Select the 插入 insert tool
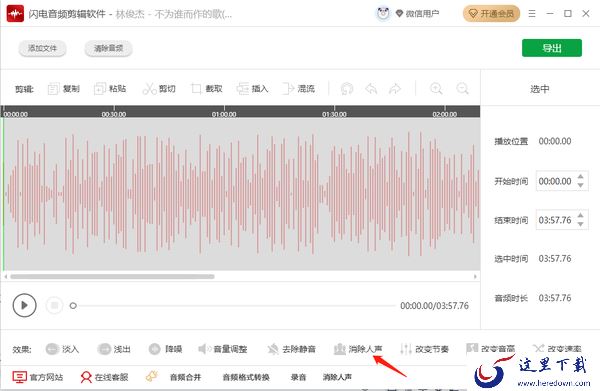 pyautogui.click(x=253, y=89)
